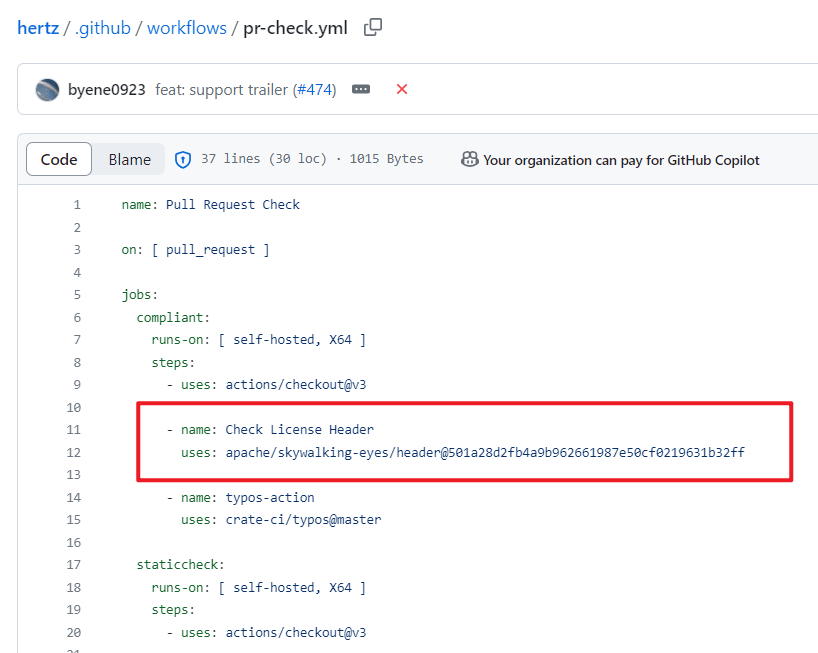Open the 'feat: support trailer' commit message
Viewport: 818px width, 653px height.
pos(221,90)
